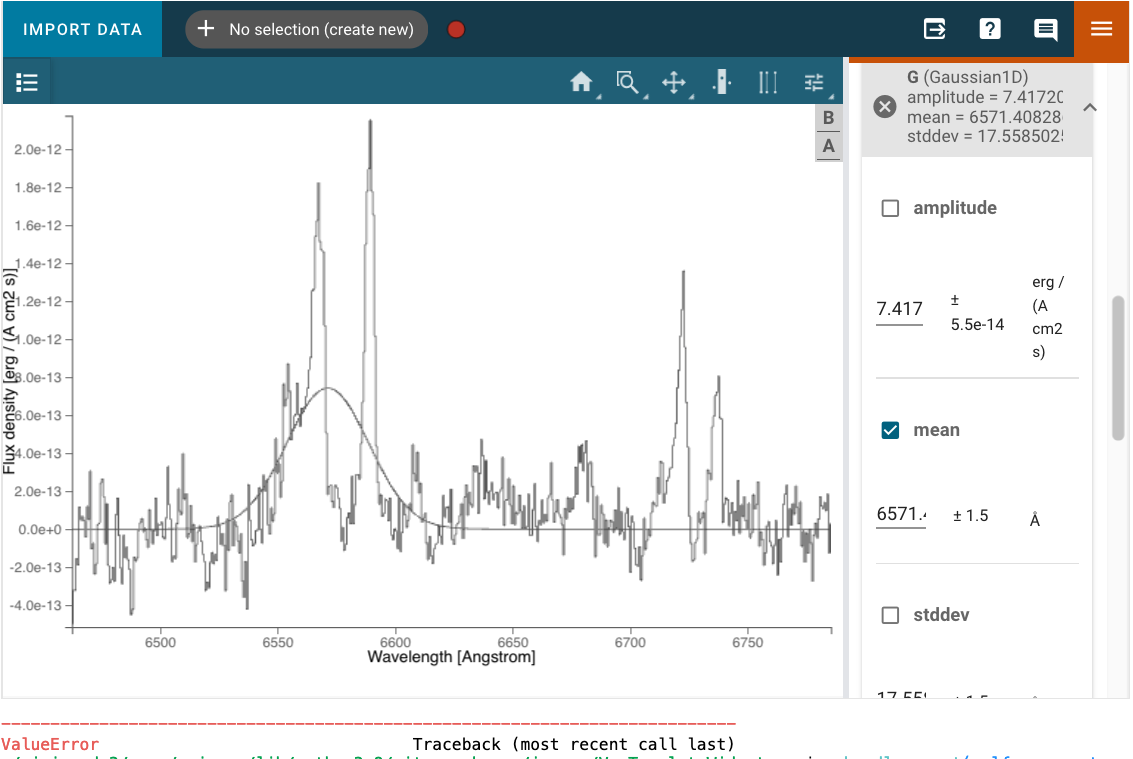Image resolution: width=1133 pixels, height=759 pixels.
Task: Open the plot options settings icon
Action: pyautogui.click(x=813, y=82)
